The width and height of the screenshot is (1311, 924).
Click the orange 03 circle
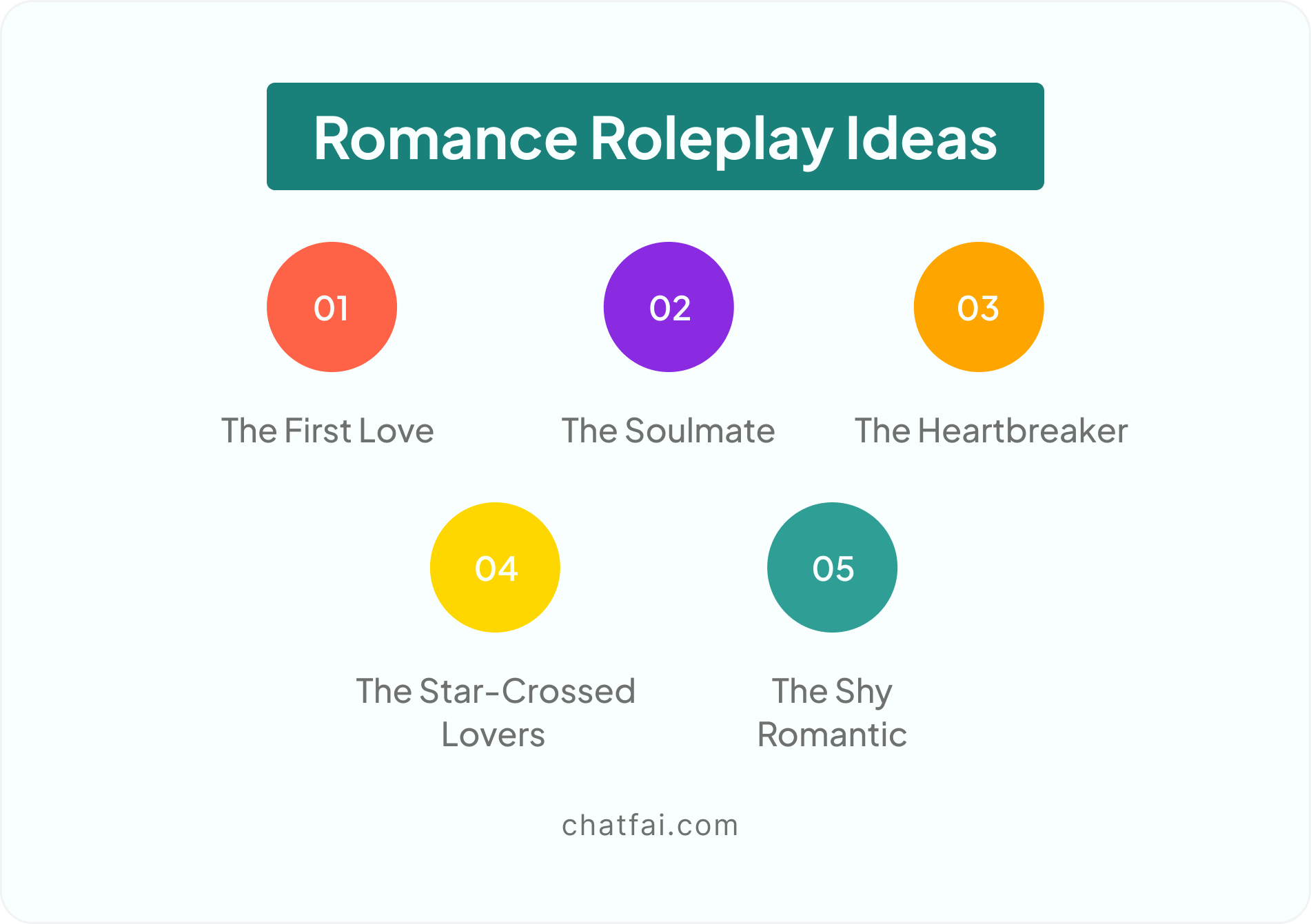979,307
